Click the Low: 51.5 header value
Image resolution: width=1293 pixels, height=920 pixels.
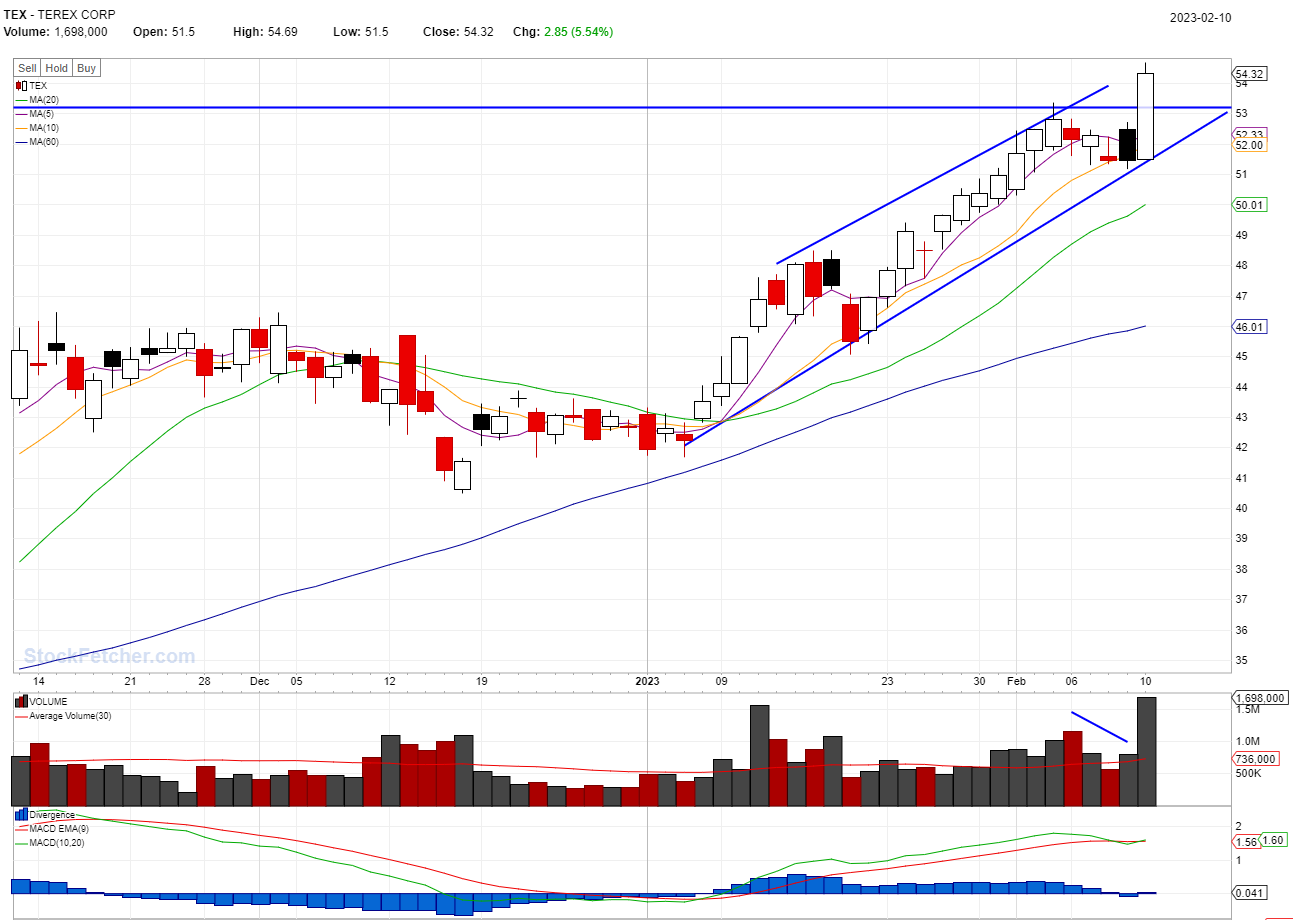pyautogui.click(x=361, y=32)
